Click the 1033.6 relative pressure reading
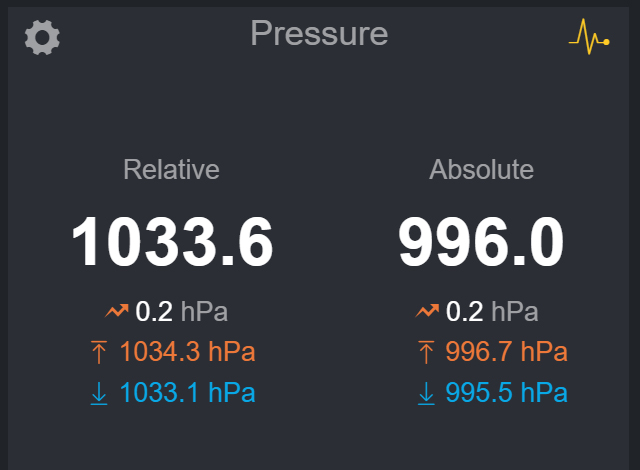The image size is (640, 470). 172,243
